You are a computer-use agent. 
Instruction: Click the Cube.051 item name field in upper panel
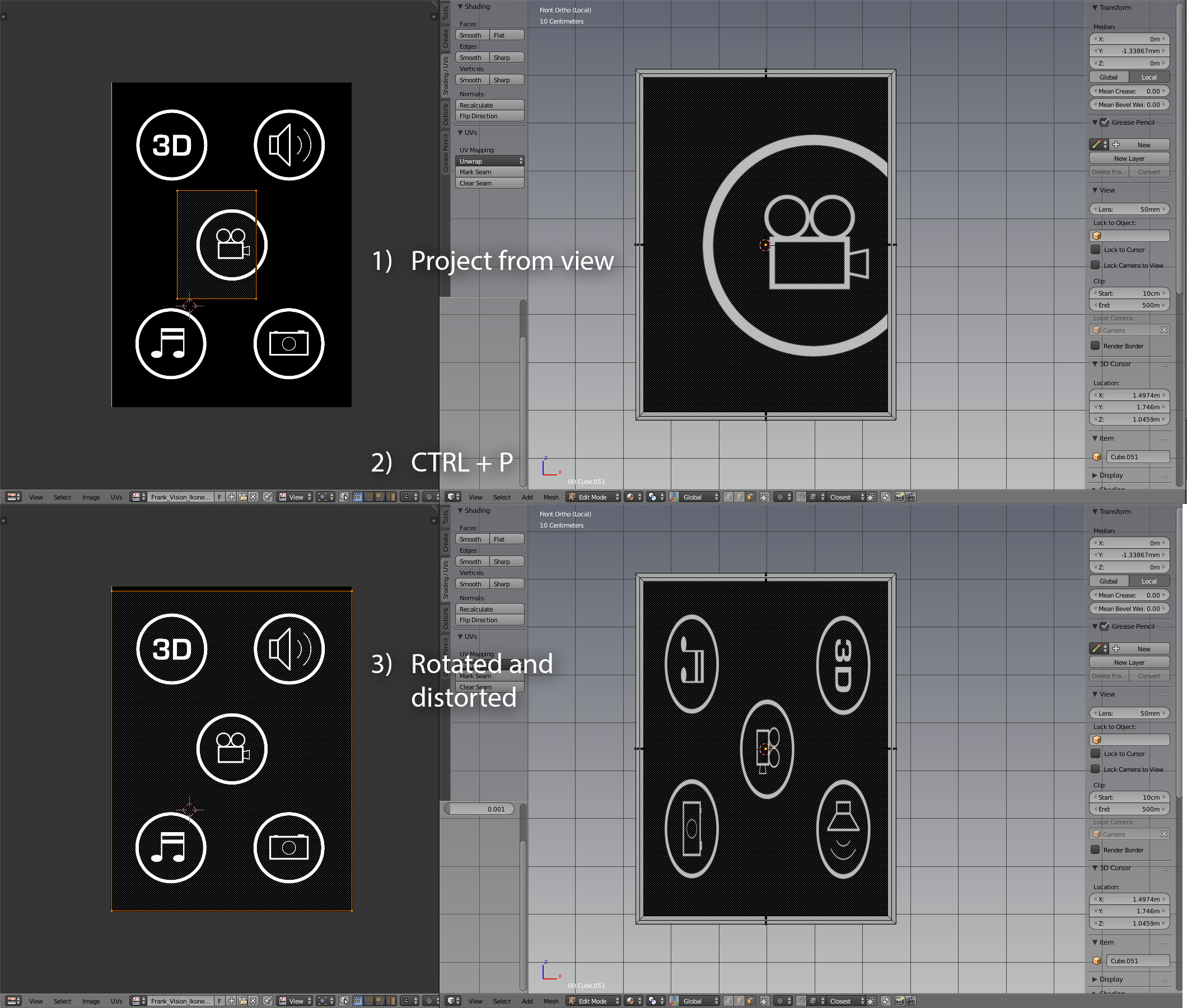(x=1137, y=457)
